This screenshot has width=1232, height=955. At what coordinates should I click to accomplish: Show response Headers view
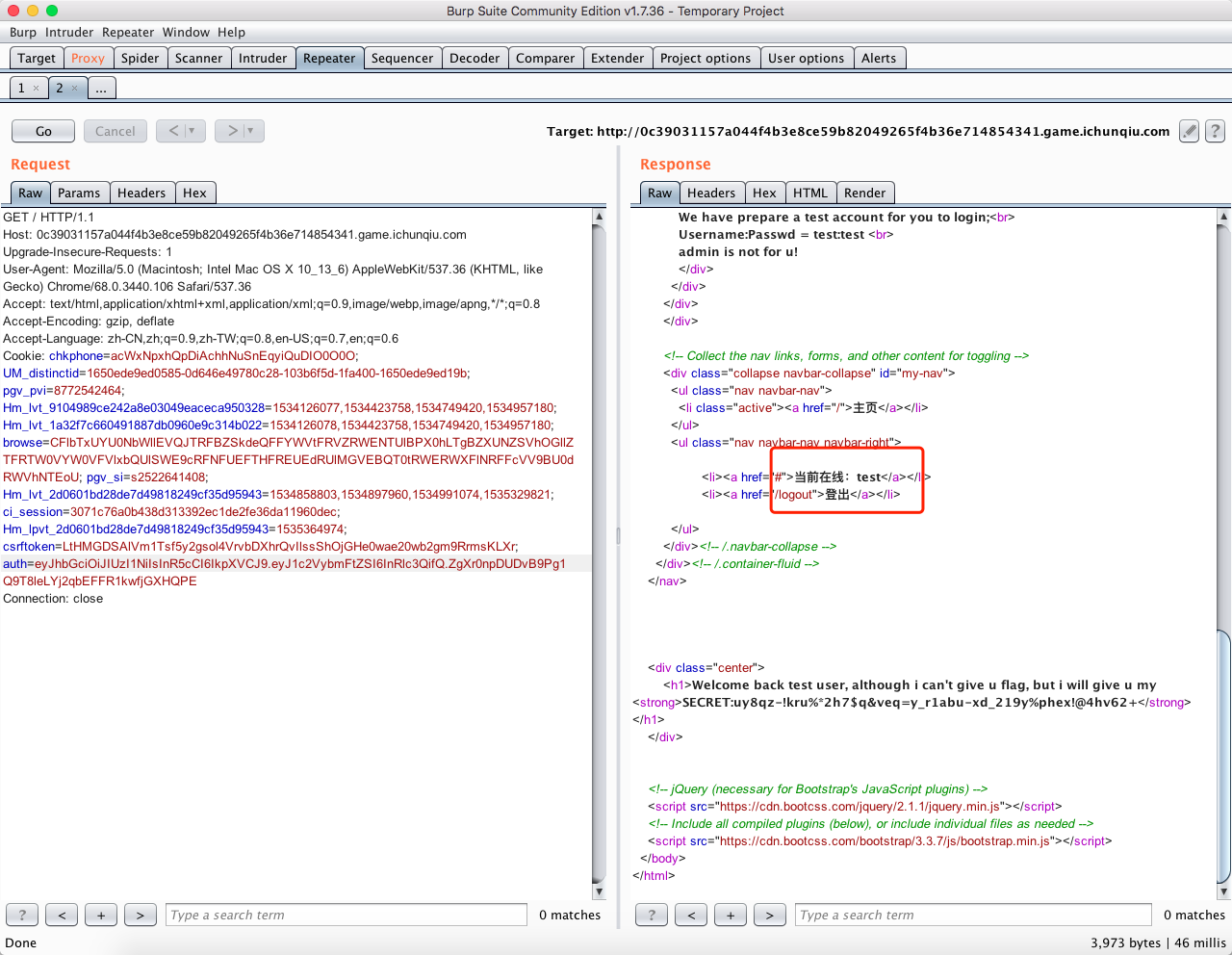[x=711, y=193]
